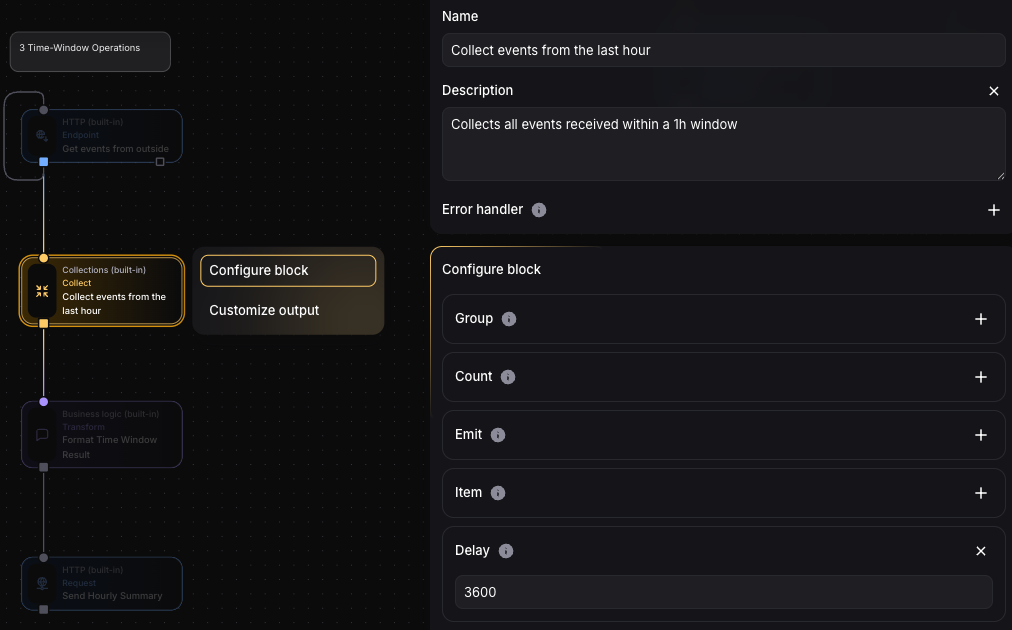The image size is (1012, 630).
Task: Open the Customize output menu item
Action: 264,311
